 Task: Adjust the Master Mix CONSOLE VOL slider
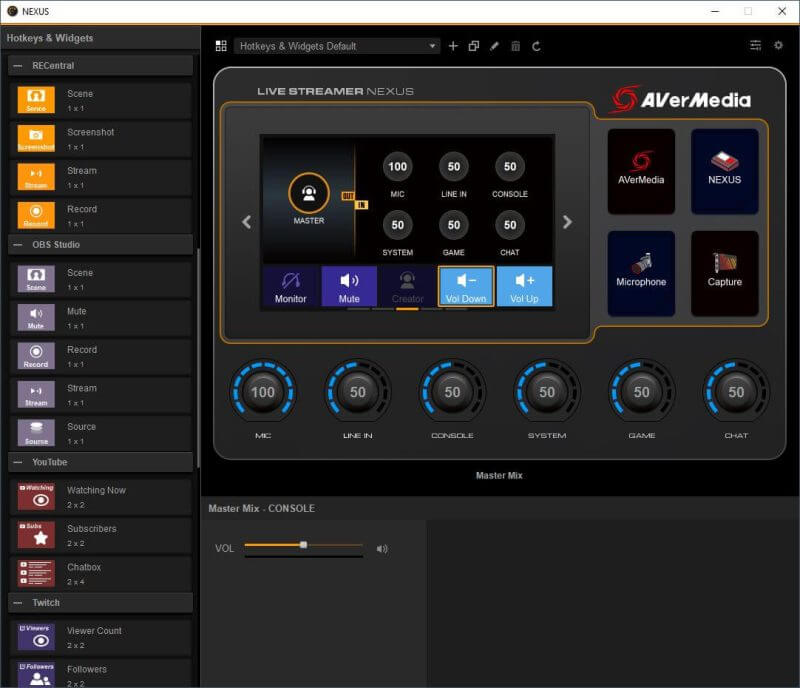click(x=304, y=545)
